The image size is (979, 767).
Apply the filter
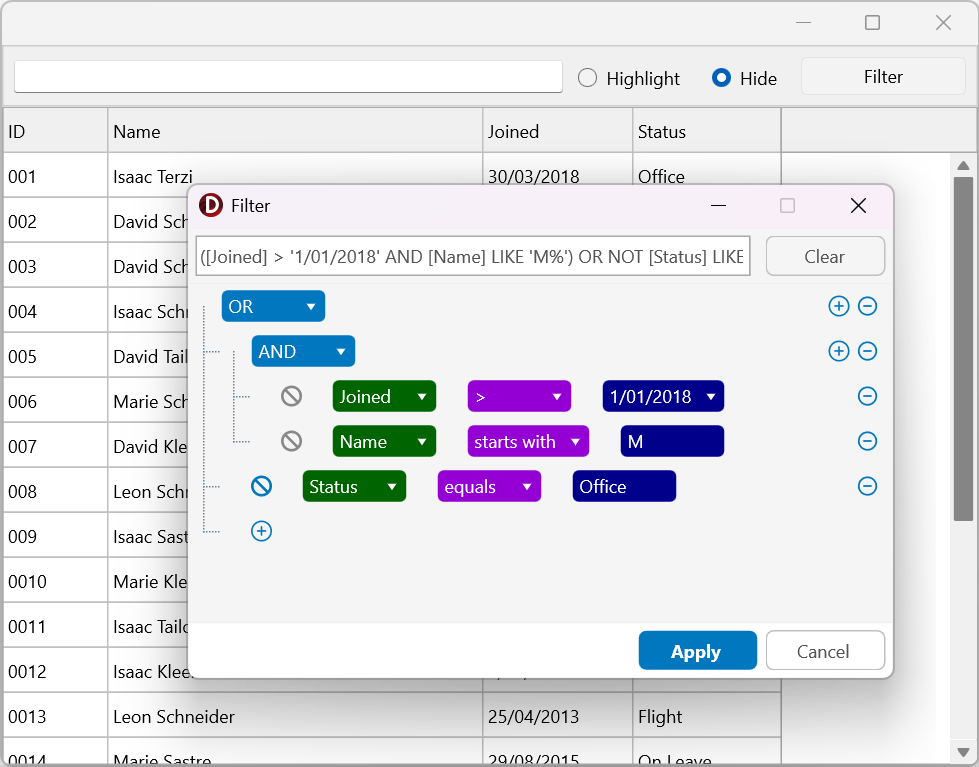click(697, 650)
